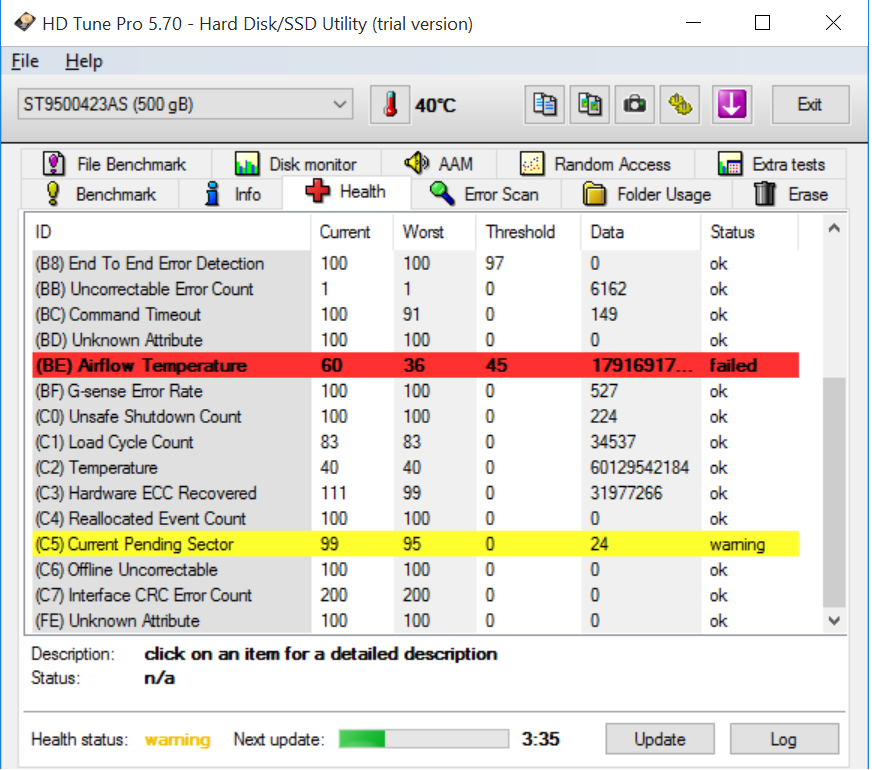
Task: Select the (C5) Current Pending Sector row
Action: tap(416, 544)
